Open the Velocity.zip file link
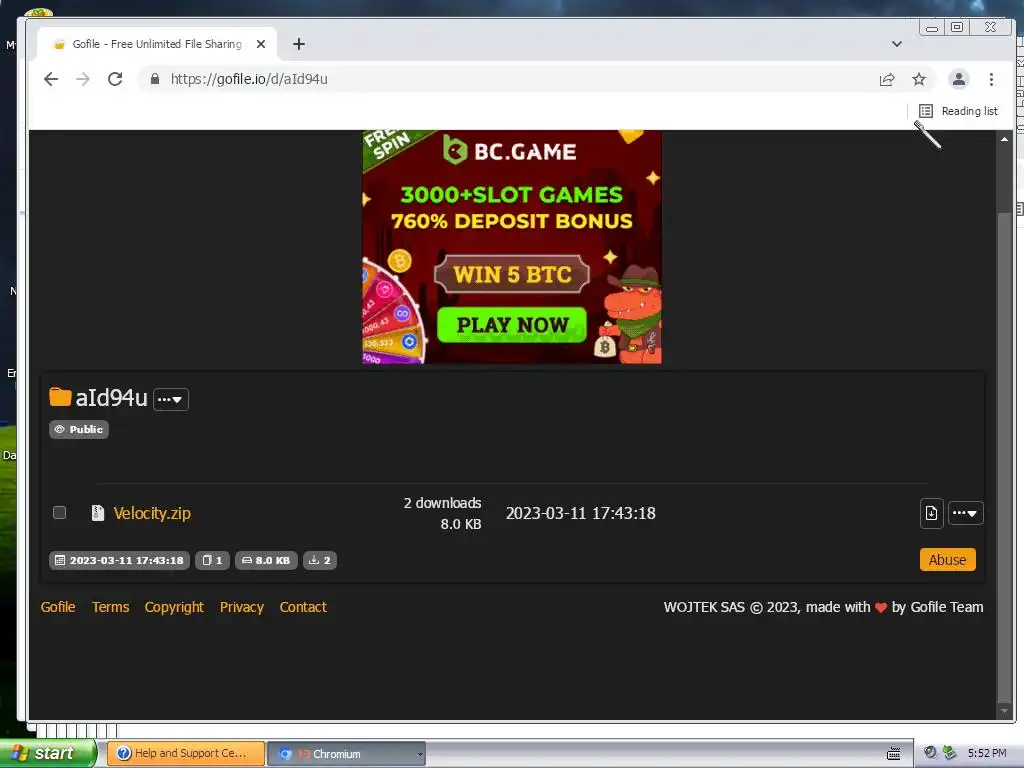 point(152,513)
